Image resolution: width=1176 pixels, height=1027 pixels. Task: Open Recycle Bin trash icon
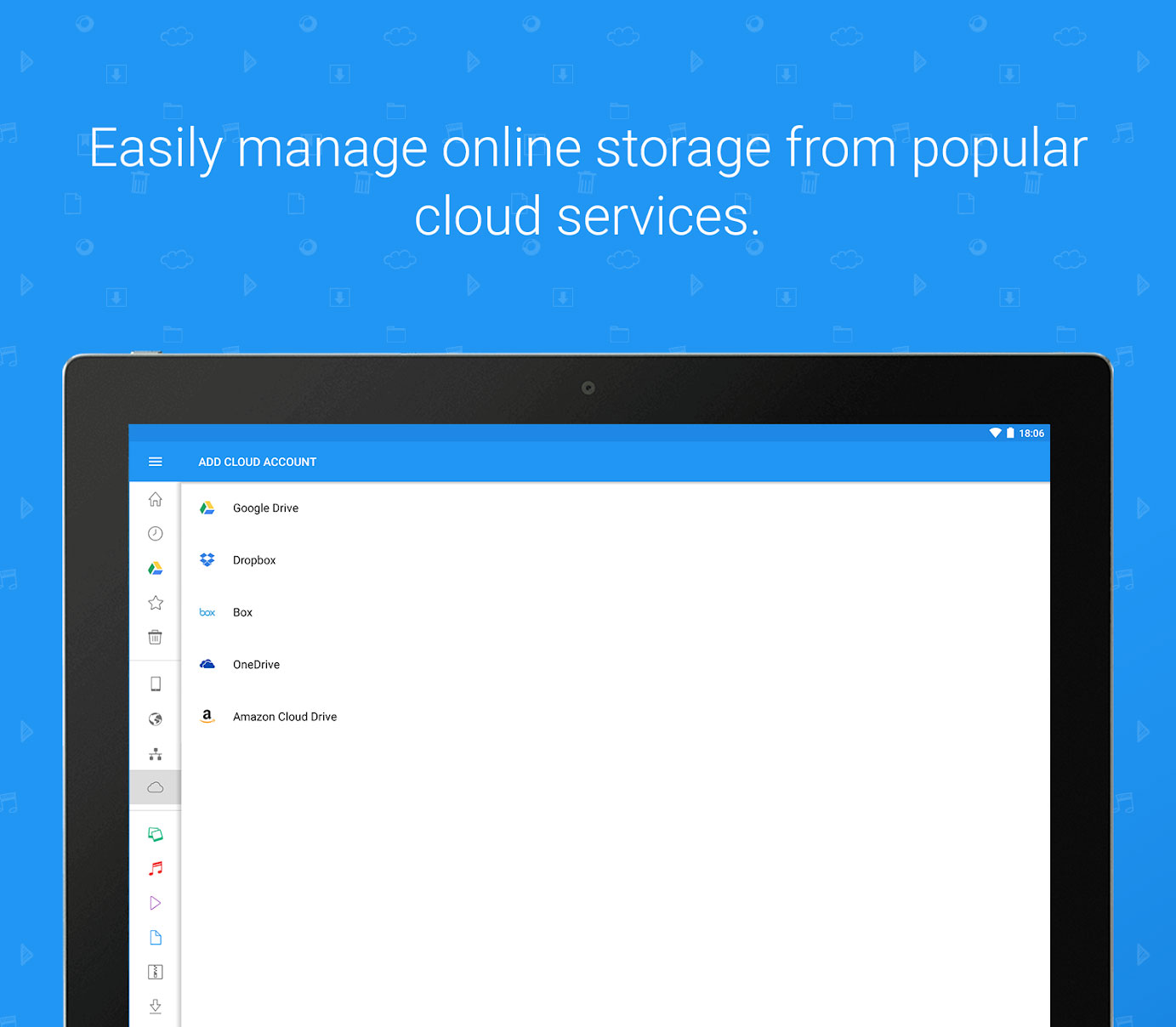(x=156, y=638)
